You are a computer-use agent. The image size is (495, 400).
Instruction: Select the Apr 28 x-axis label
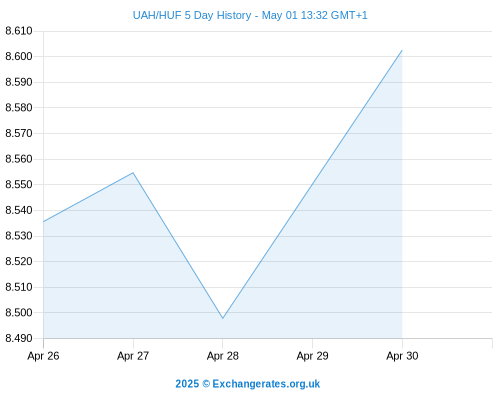pyautogui.click(x=223, y=356)
